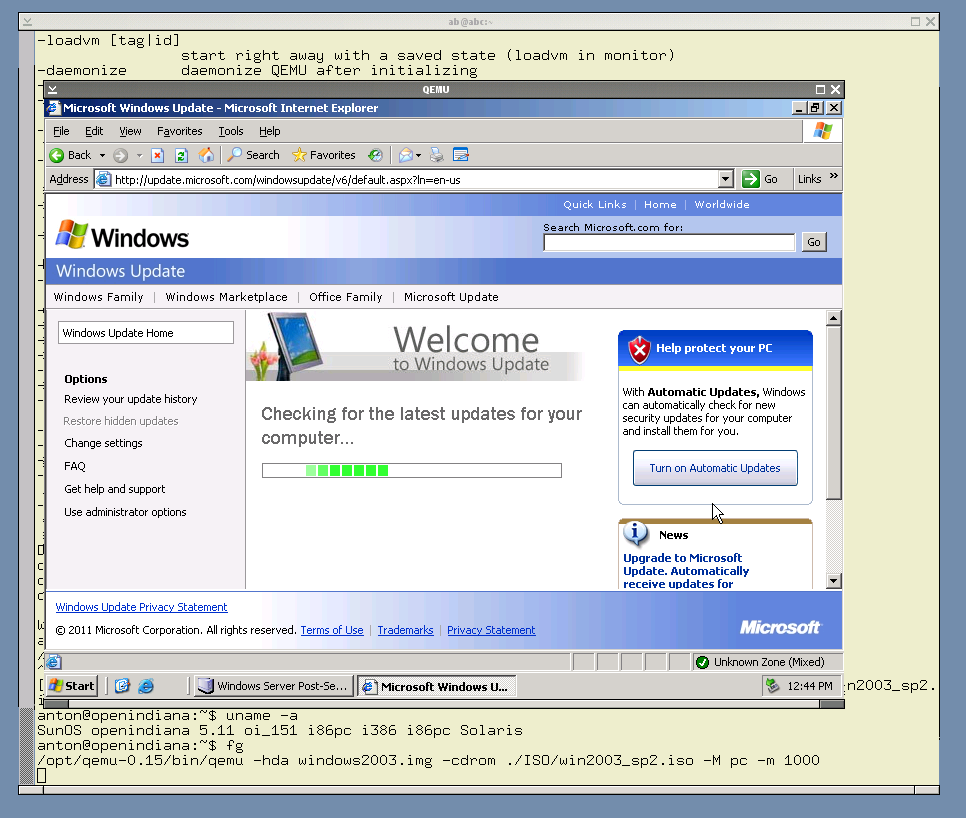Open the Windows Start button
This screenshot has width=966, height=818.
(x=72, y=686)
